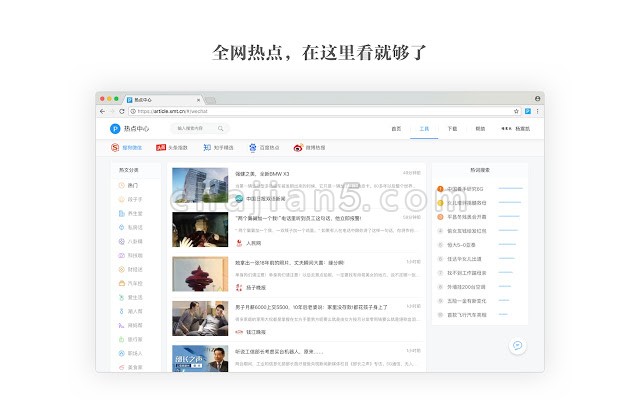Screen dimensions: 640x400
Task: Click the browser back arrow
Action: pyautogui.click(x=102, y=111)
